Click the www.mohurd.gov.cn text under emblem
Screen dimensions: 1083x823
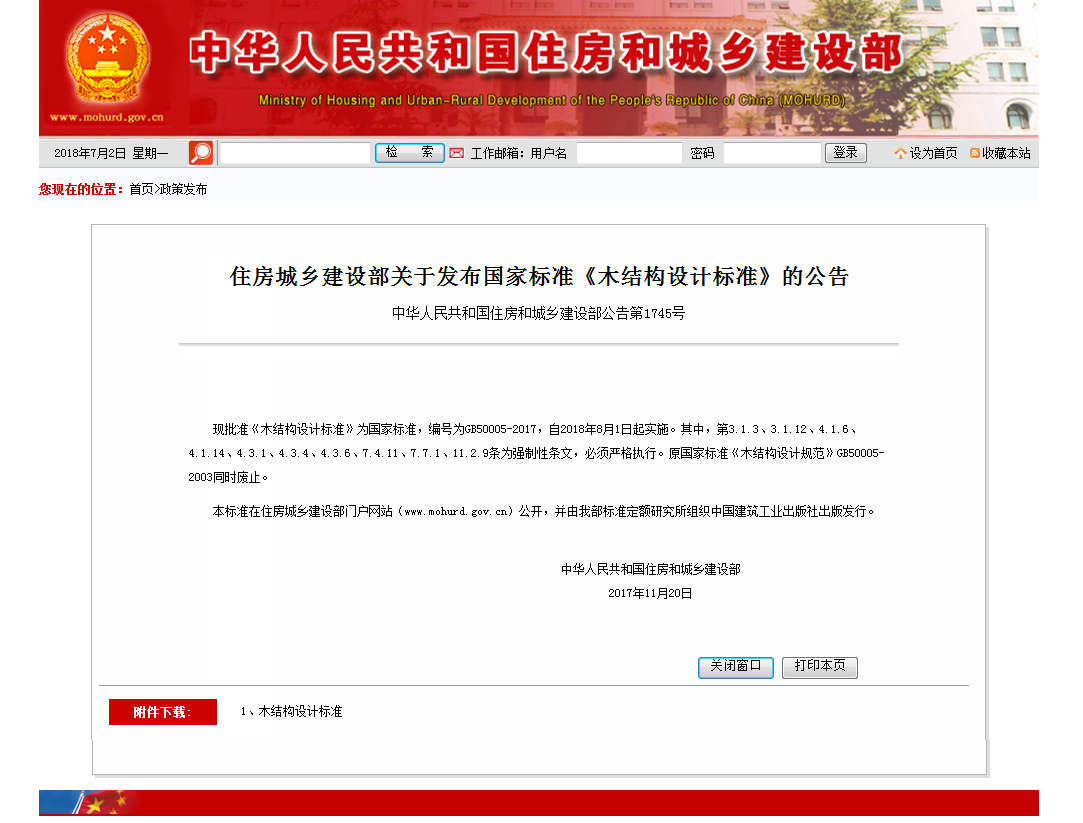tap(107, 117)
